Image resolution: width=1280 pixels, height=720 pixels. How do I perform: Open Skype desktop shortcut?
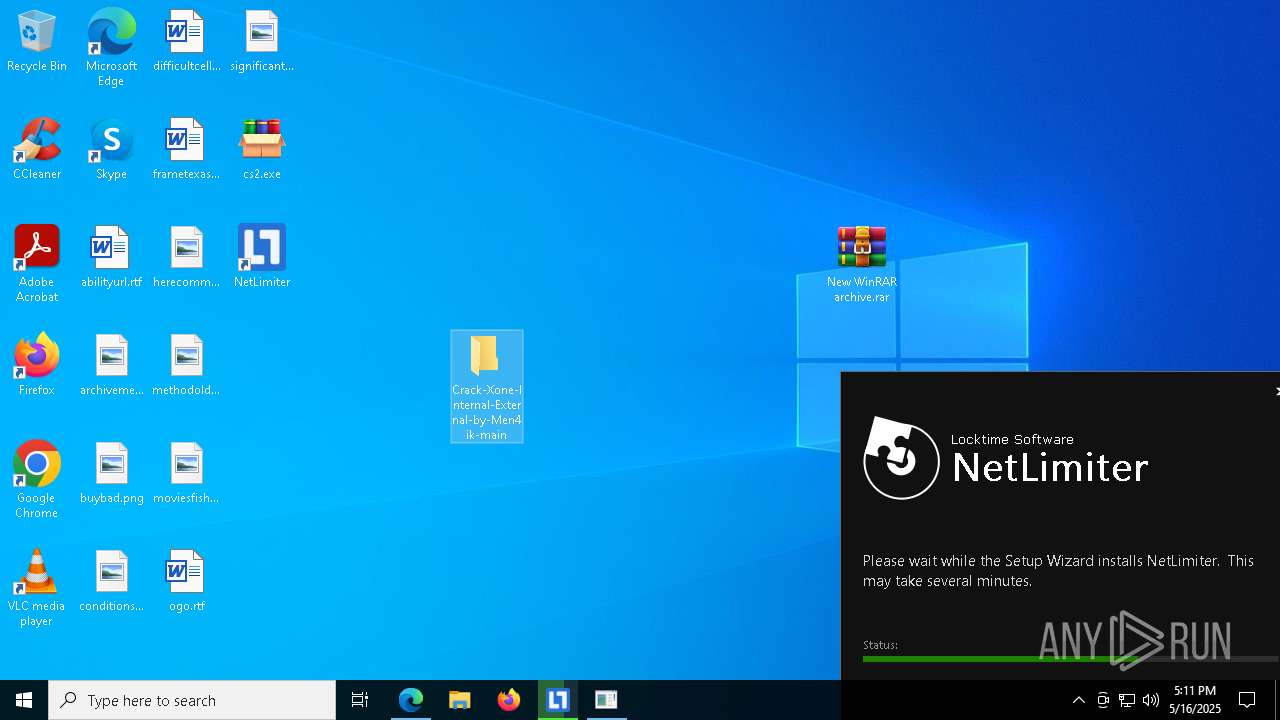click(x=111, y=150)
